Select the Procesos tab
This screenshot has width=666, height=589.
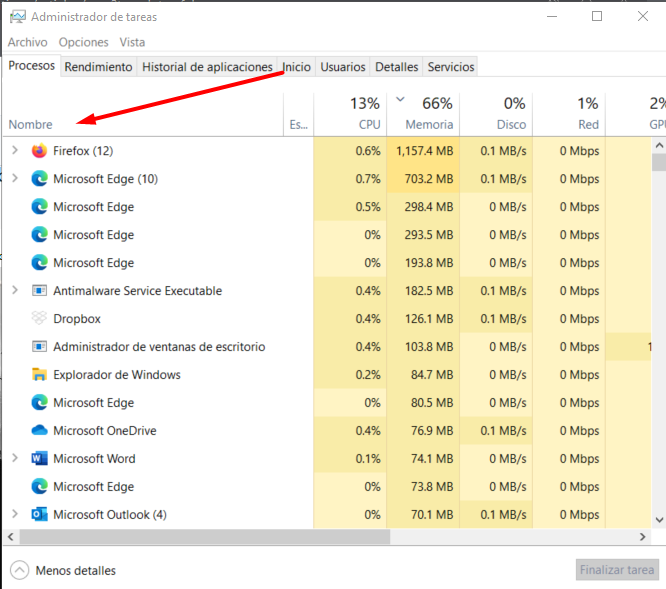(x=31, y=65)
